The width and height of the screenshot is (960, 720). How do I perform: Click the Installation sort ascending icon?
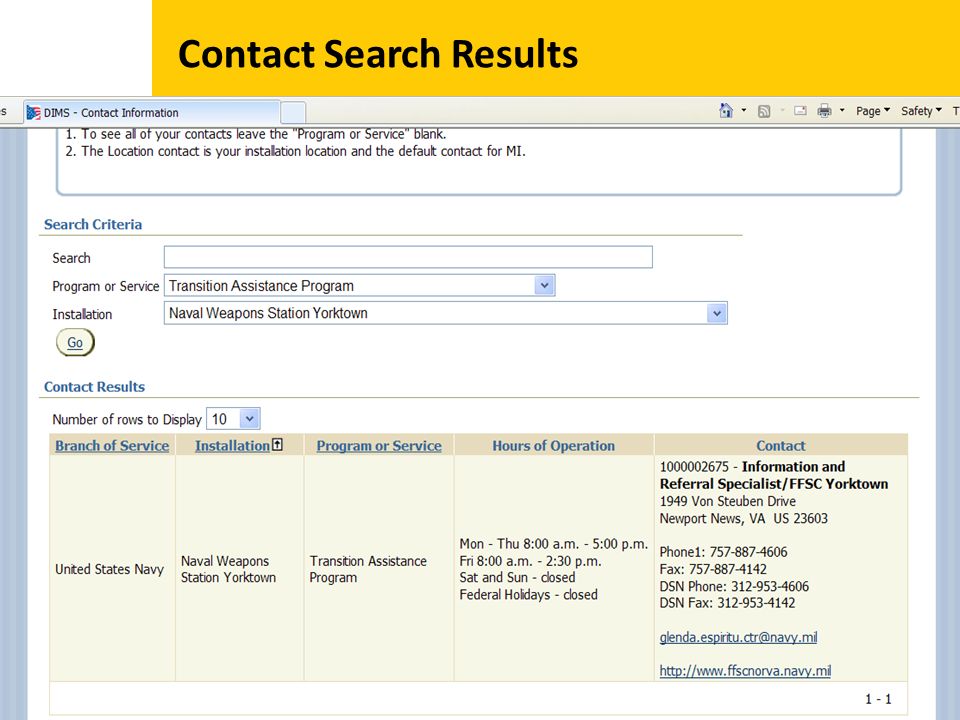(277, 444)
